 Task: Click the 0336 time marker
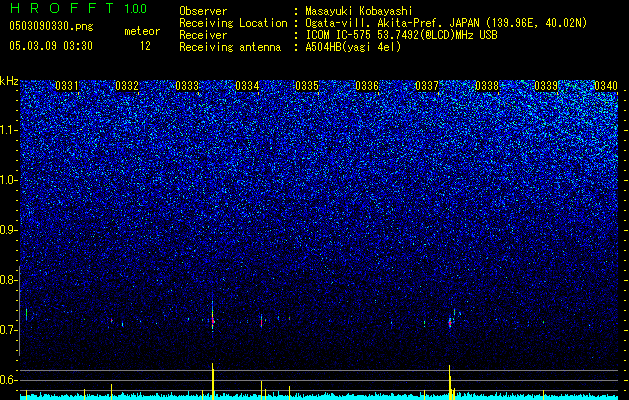pyautogui.click(x=367, y=86)
